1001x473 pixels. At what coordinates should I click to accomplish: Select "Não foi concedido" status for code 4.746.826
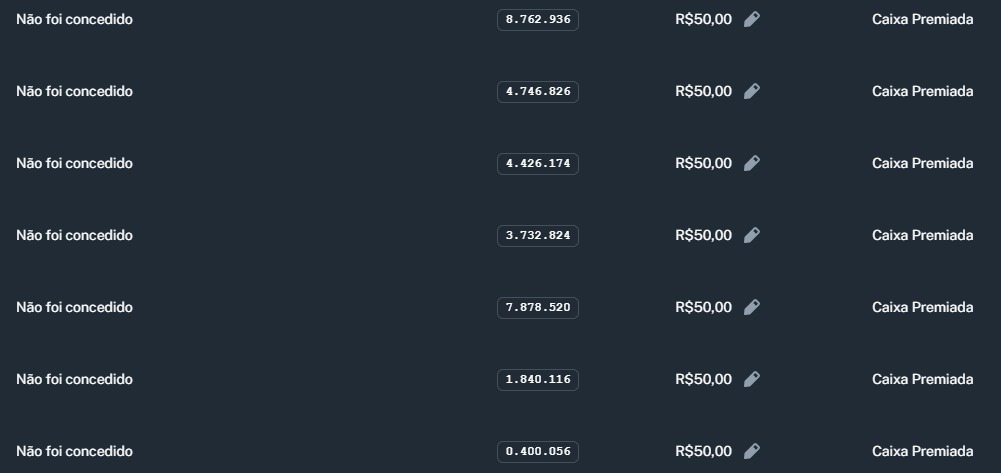click(74, 91)
